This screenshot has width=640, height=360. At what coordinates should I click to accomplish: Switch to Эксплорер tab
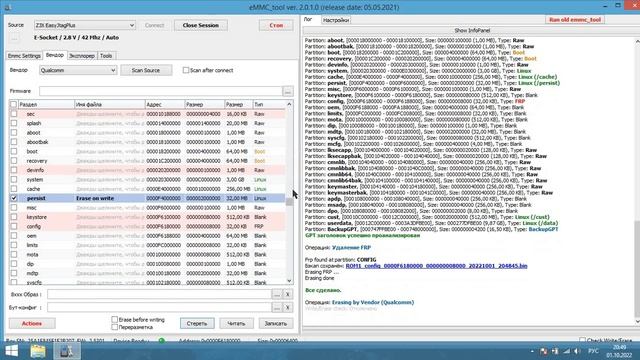click(x=82, y=56)
